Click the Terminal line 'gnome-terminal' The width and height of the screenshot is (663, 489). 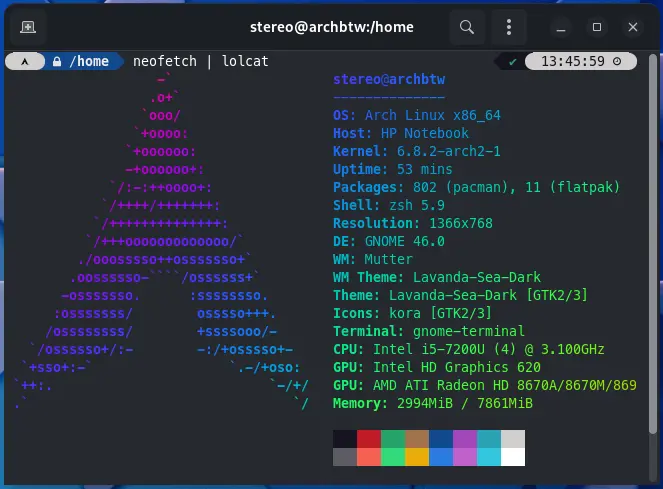[x=429, y=331]
